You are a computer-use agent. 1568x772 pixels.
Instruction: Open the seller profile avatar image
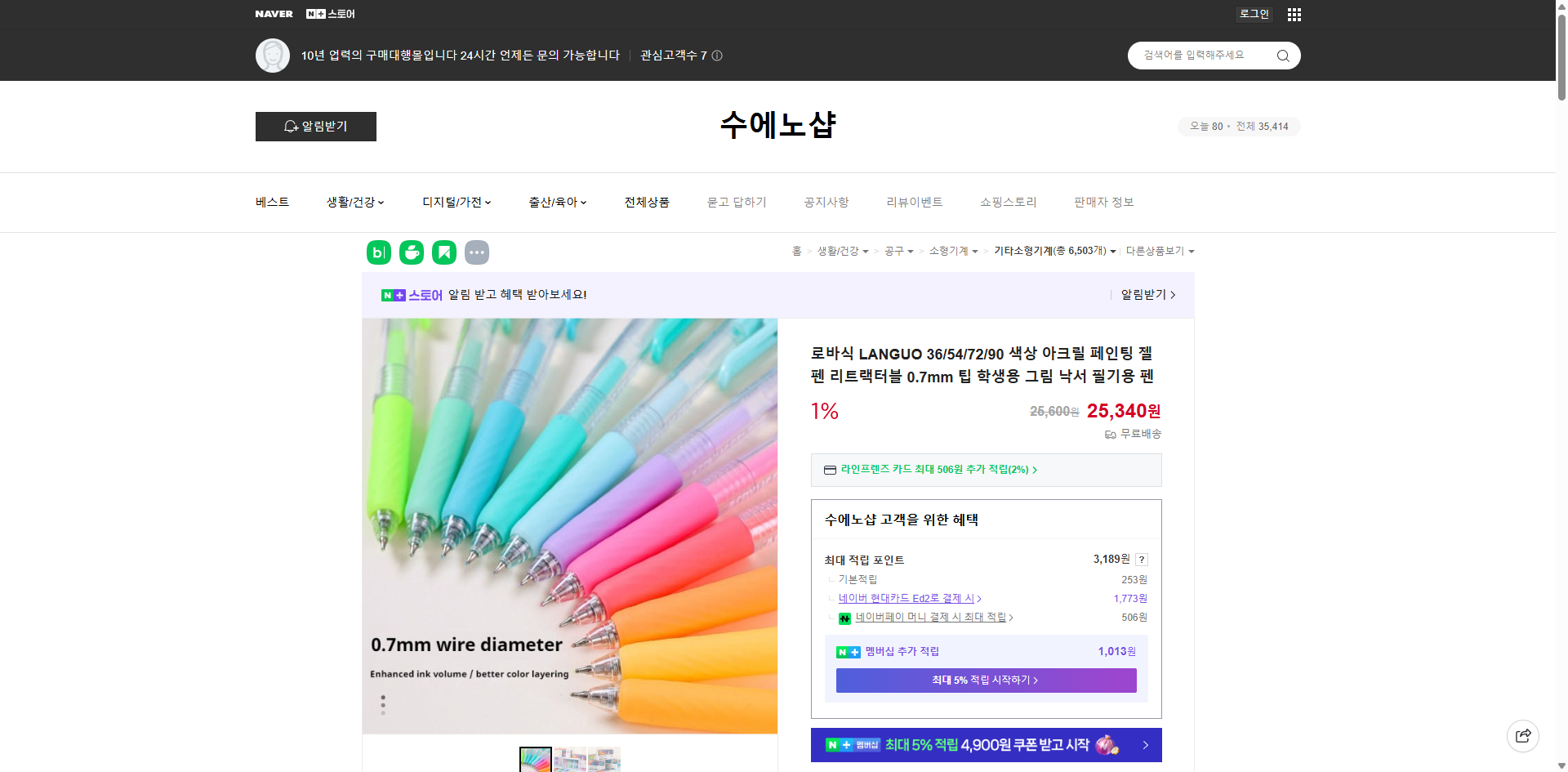click(x=273, y=55)
